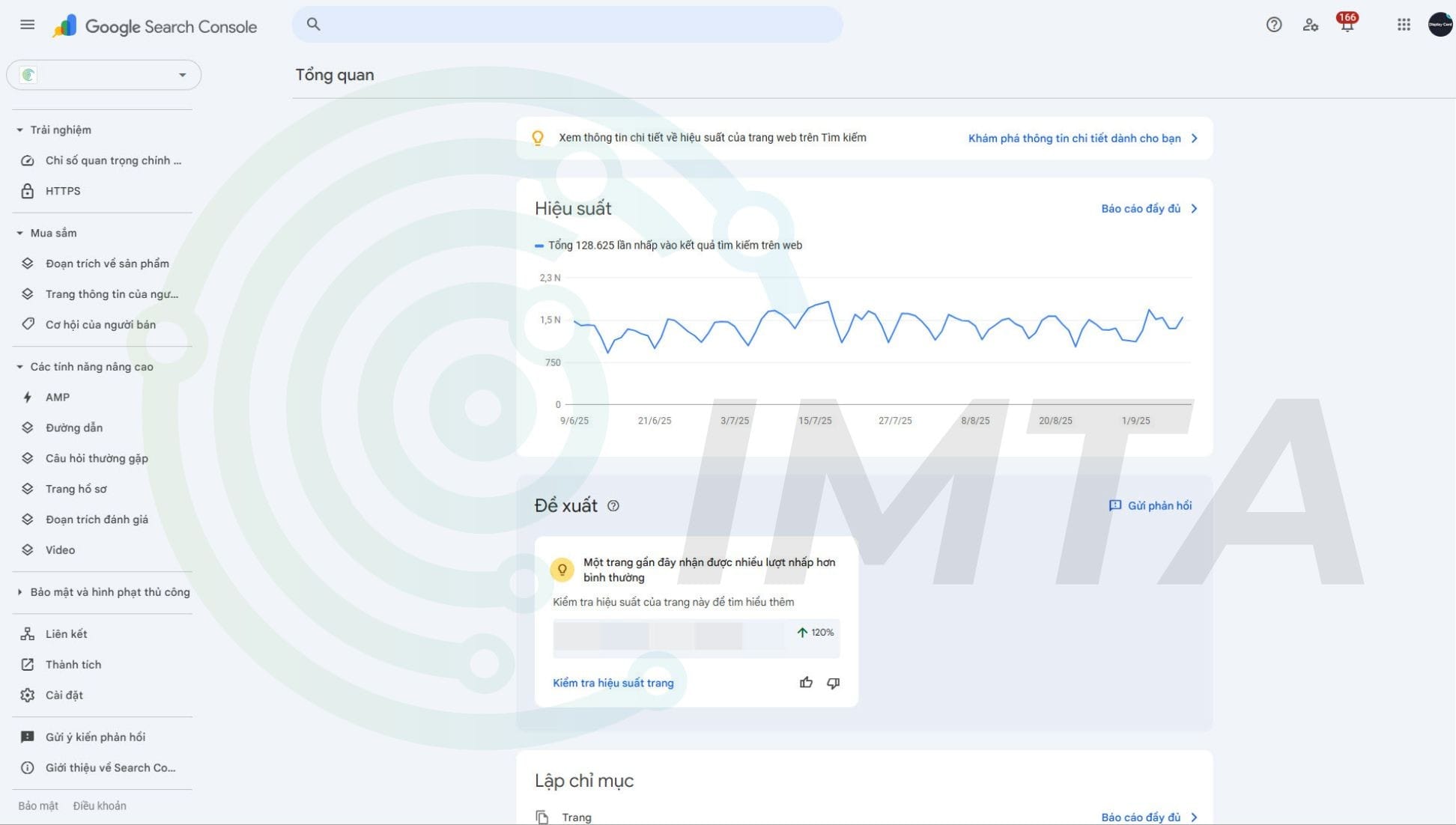Viewport: 1456px width, 825px height.
Task: Open the notifications bell showing 166
Action: tap(1346, 24)
